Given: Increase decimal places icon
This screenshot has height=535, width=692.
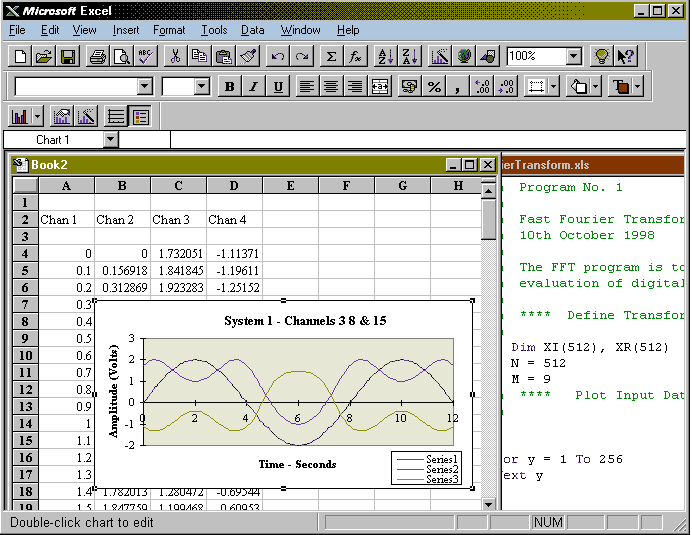Looking at the screenshot, I should pos(482,87).
